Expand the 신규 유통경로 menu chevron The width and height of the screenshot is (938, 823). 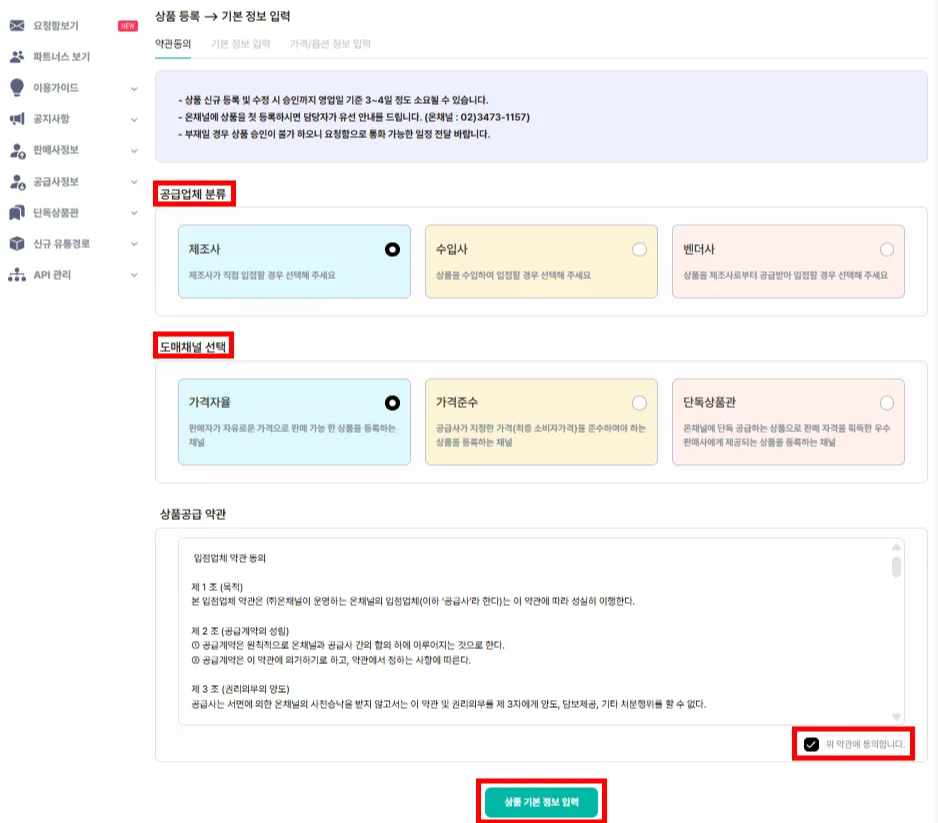click(134, 244)
